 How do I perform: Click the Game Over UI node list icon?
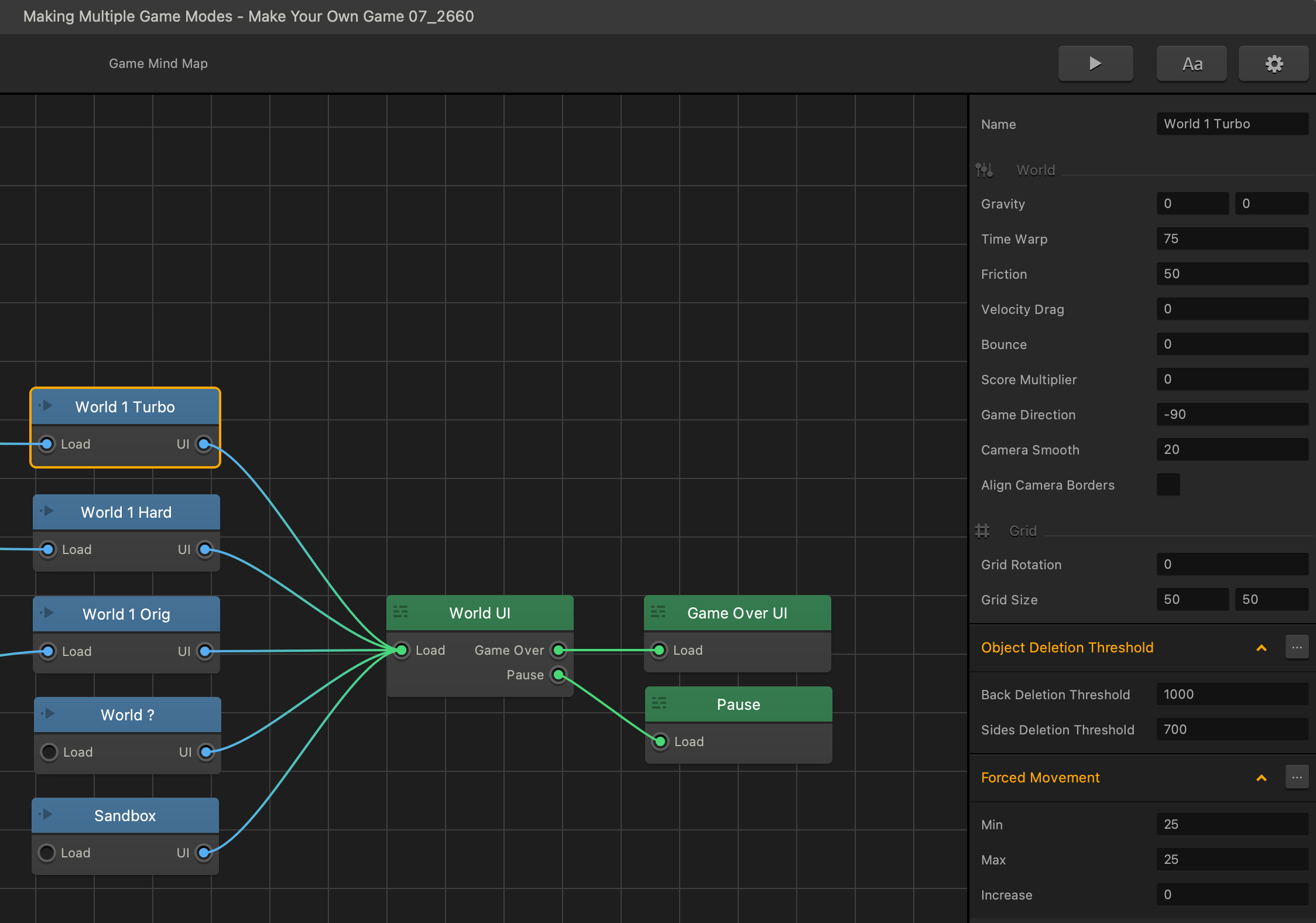coord(658,612)
